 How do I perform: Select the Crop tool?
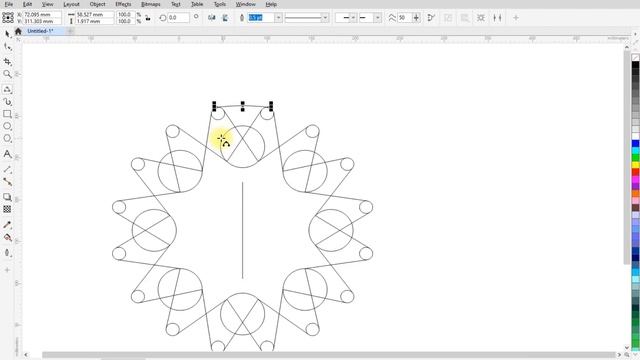[7, 62]
